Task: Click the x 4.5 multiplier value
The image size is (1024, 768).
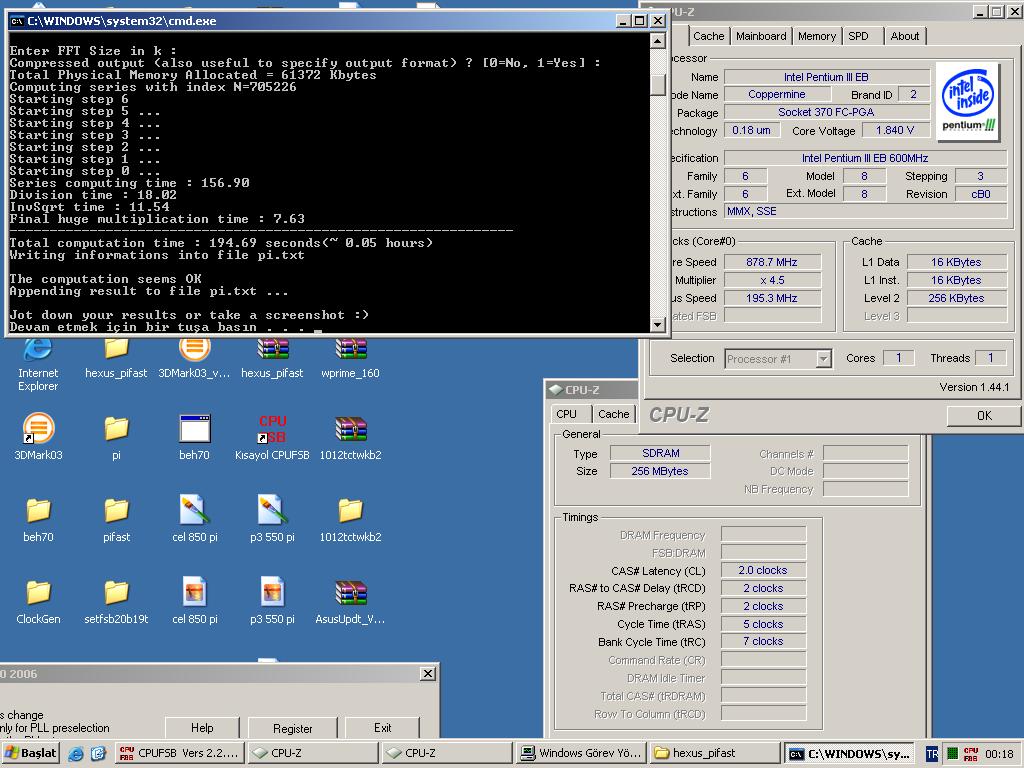Action: coord(772,280)
